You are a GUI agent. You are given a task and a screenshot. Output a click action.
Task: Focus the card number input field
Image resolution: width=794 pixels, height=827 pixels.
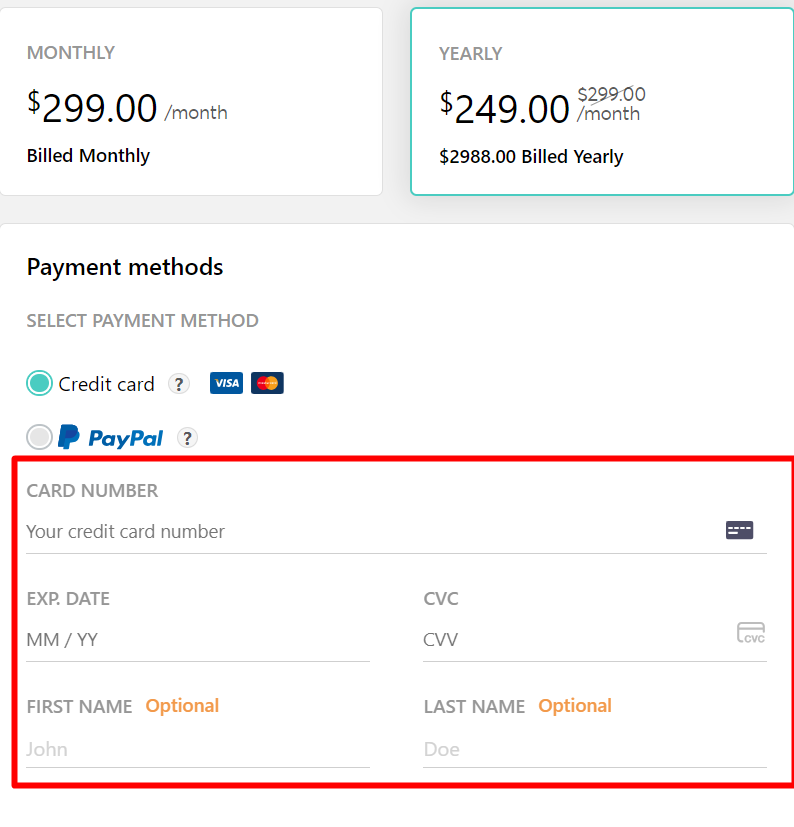pos(370,531)
